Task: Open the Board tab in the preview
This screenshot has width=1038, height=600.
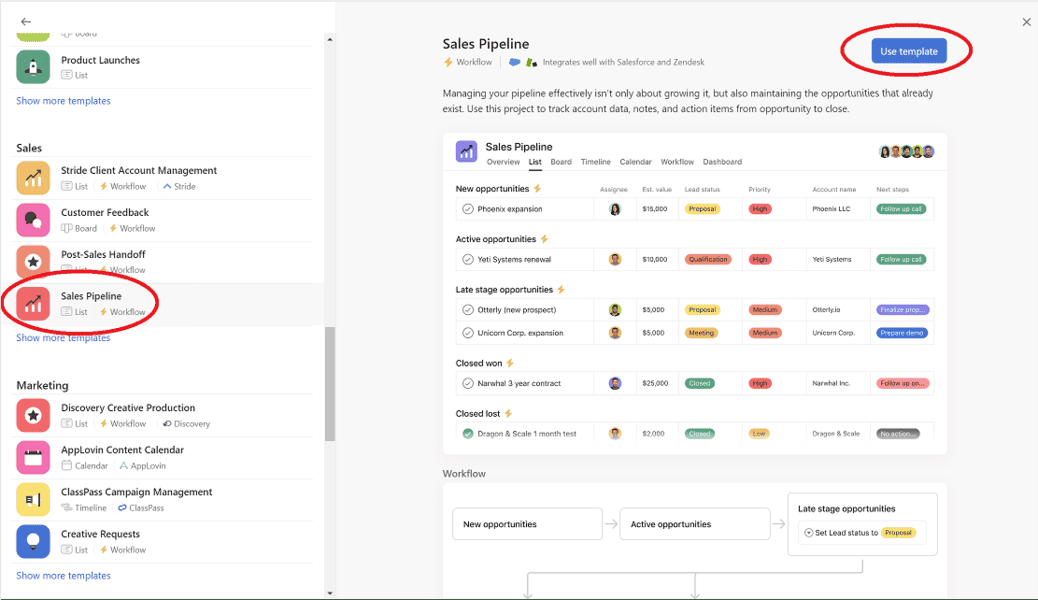Action: click(x=560, y=161)
